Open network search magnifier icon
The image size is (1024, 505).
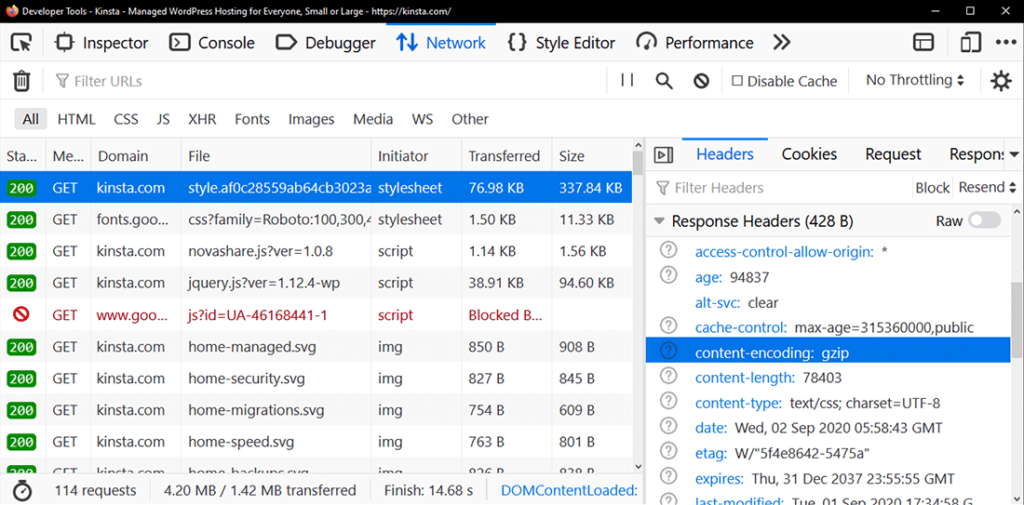(x=664, y=81)
